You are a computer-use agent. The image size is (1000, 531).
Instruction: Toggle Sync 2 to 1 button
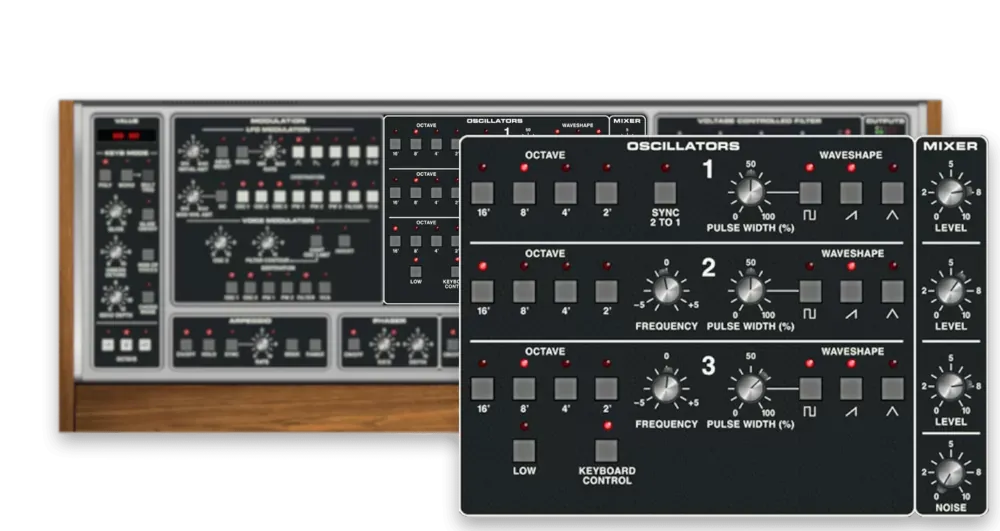[x=665, y=193]
